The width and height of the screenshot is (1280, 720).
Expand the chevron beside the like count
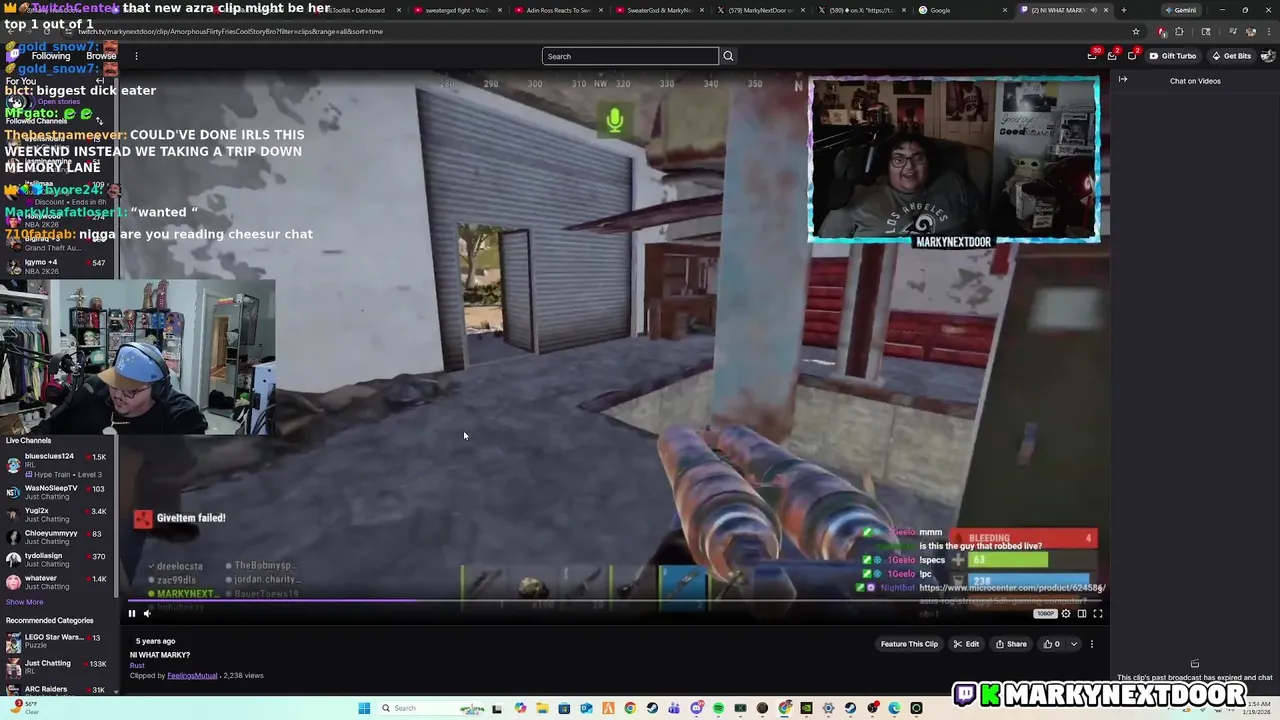[1074, 644]
